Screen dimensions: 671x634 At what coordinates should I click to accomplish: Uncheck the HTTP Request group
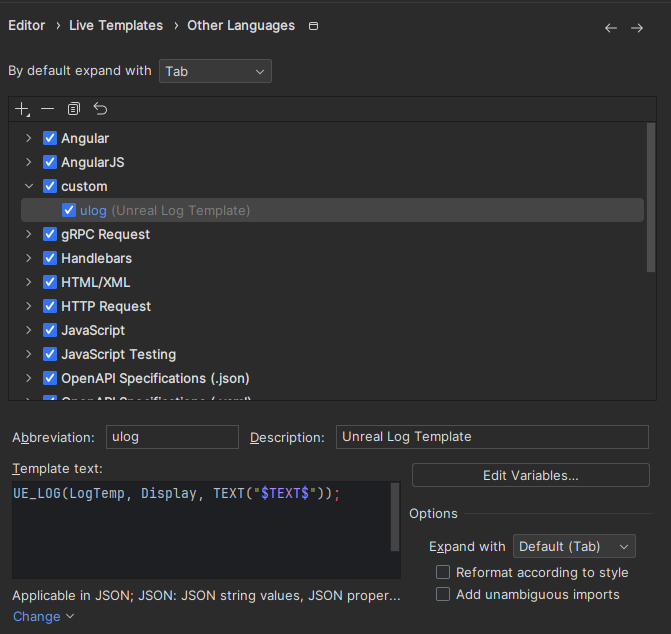pos(50,306)
